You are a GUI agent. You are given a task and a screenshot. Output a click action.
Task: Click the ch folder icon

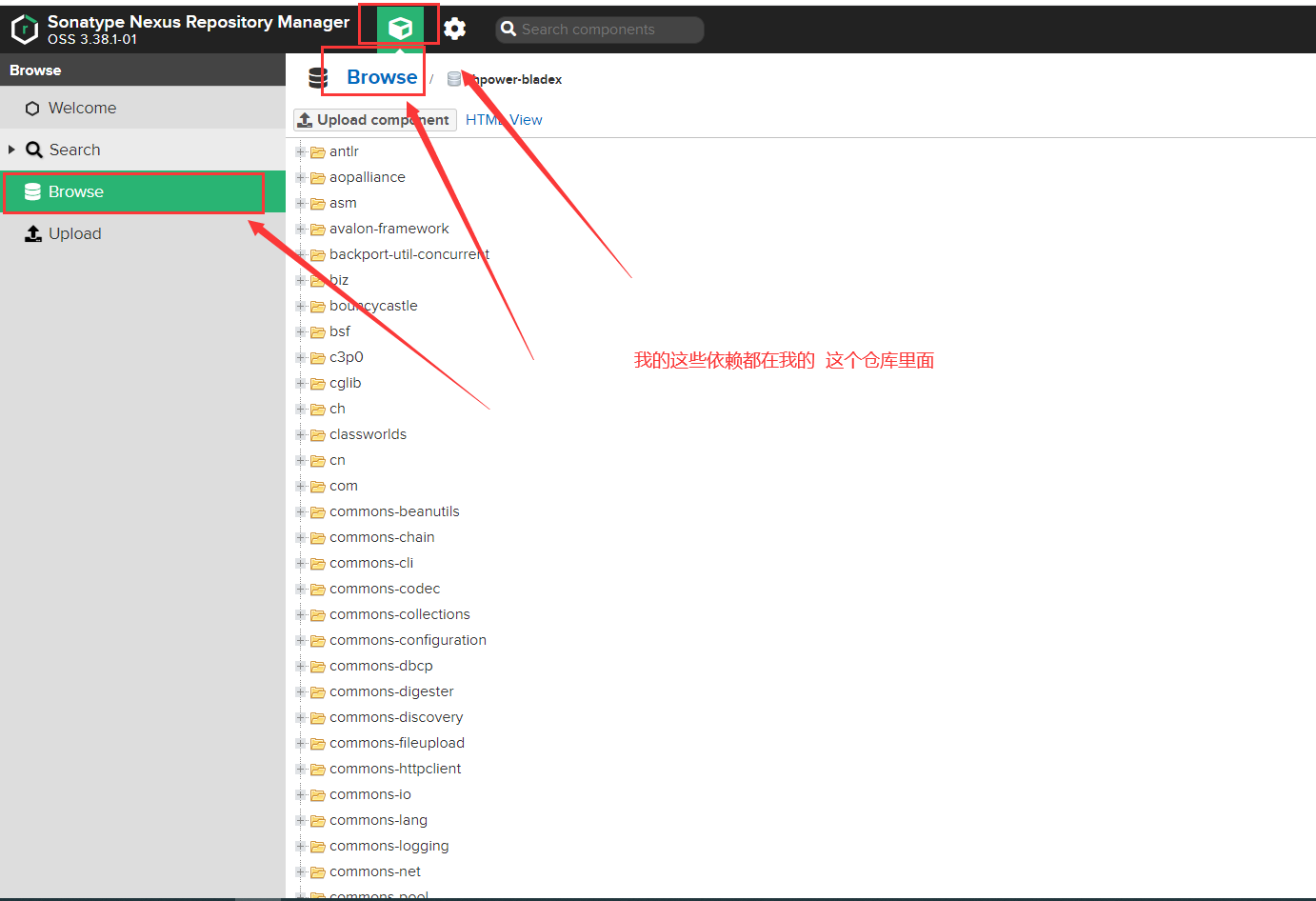tap(318, 409)
